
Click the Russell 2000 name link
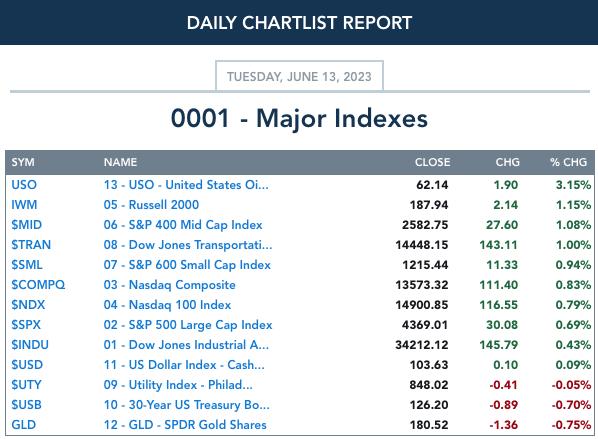click(x=151, y=205)
